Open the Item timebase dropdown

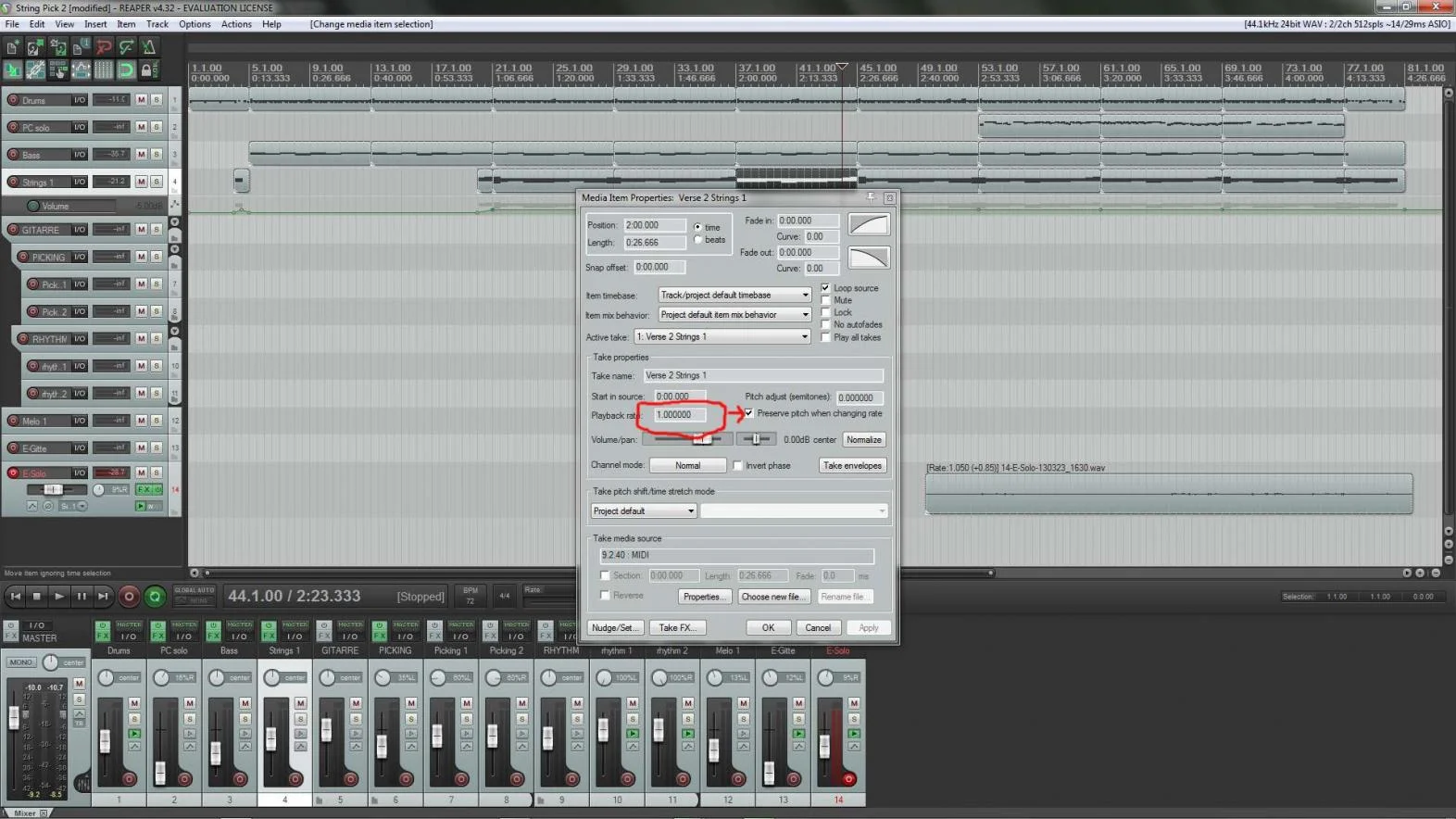(734, 296)
